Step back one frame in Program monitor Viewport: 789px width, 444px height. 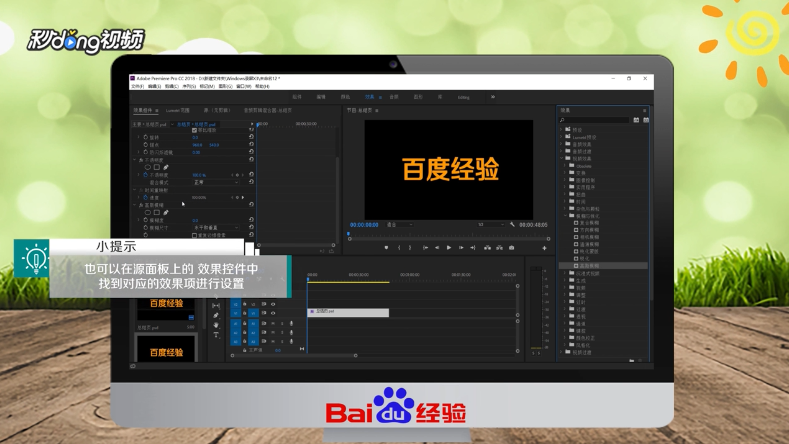437,248
